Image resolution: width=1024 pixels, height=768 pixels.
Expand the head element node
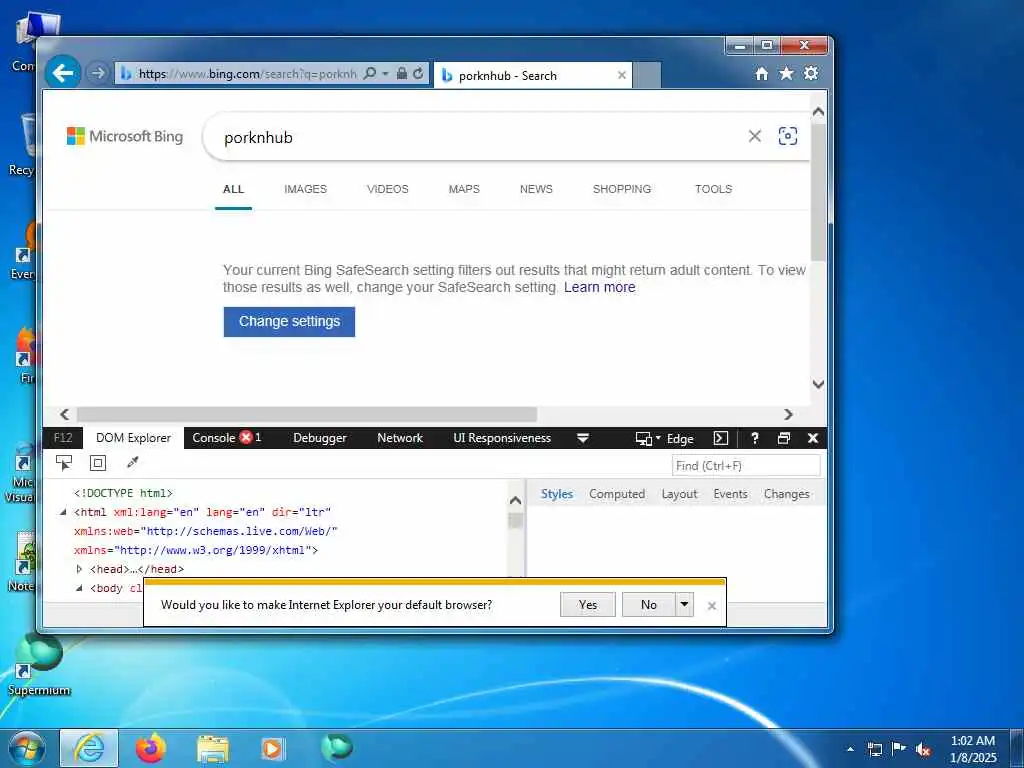[x=79, y=569]
